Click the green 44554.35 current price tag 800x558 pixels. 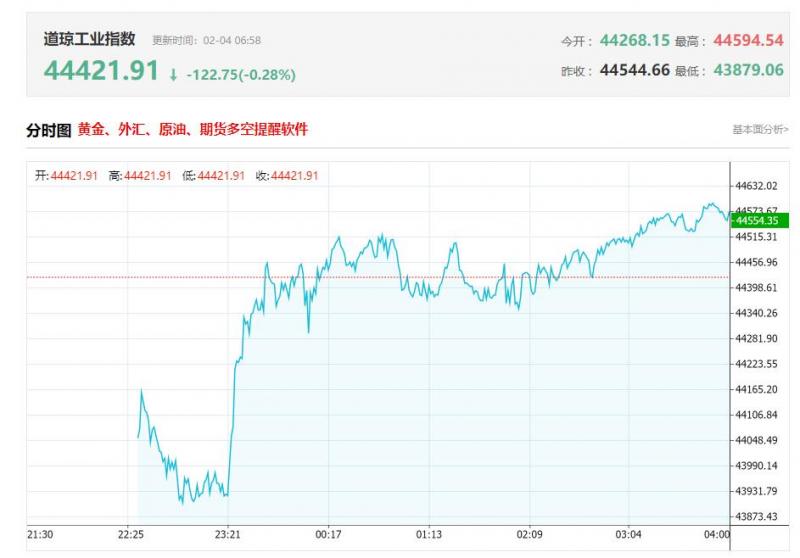click(760, 220)
